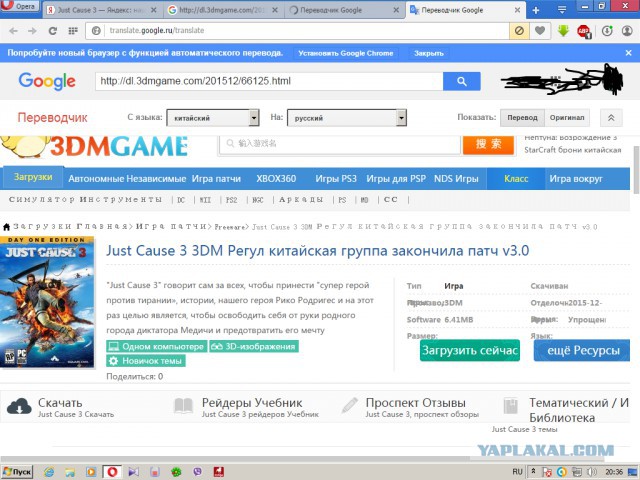Close the active Переводчик Google tab
Screen dimensions: 640x480
point(517,10)
